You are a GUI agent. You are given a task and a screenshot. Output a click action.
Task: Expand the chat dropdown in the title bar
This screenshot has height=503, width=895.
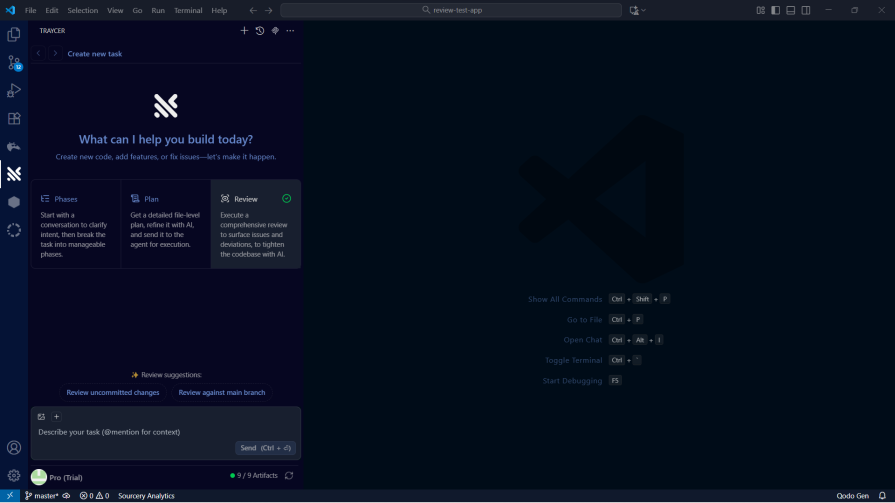click(643, 10)
